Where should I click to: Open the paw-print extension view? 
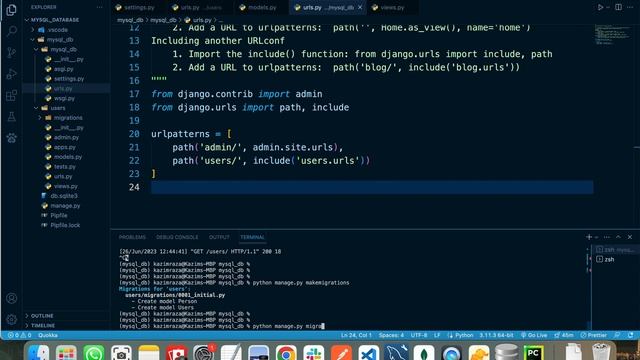pyautogui.click(x=11, y=138)
